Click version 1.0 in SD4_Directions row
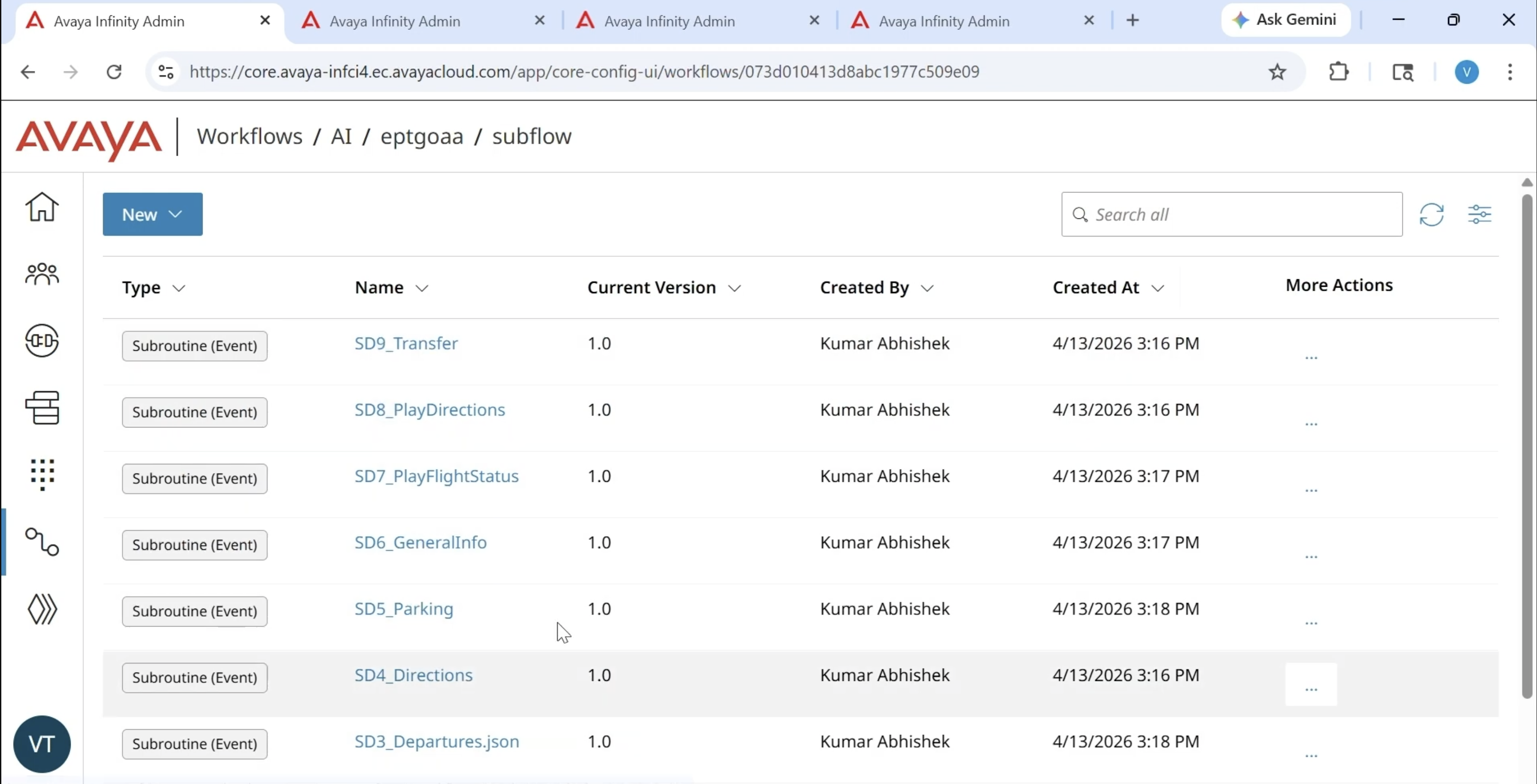The width and height of the screenshot is (1537, 784). point(599,675)
